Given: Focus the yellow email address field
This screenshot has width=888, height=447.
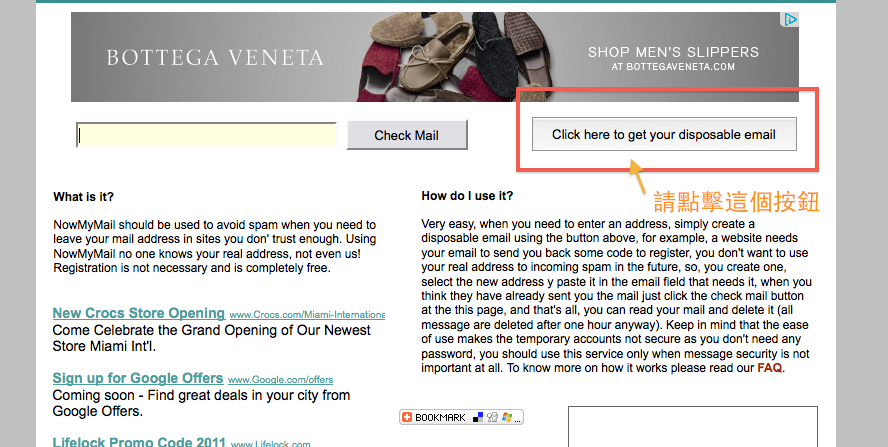Looking at the screenshot, I should pos(206,135).
